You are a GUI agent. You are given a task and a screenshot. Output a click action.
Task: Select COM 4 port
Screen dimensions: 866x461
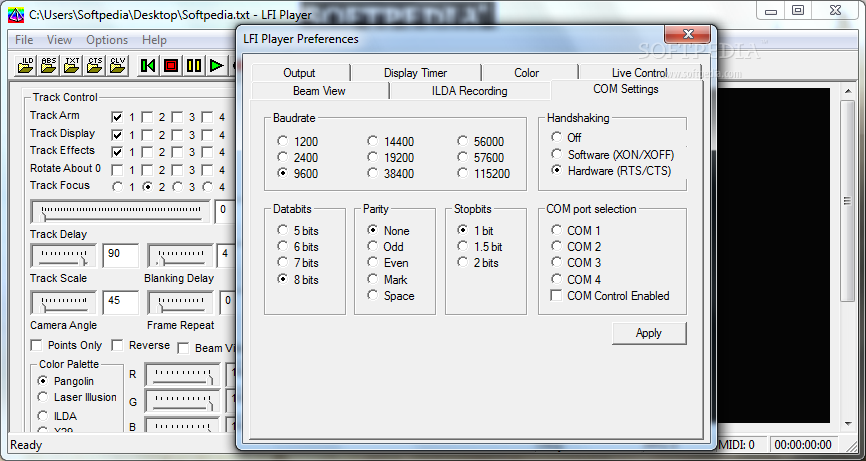tap(576, 279)
